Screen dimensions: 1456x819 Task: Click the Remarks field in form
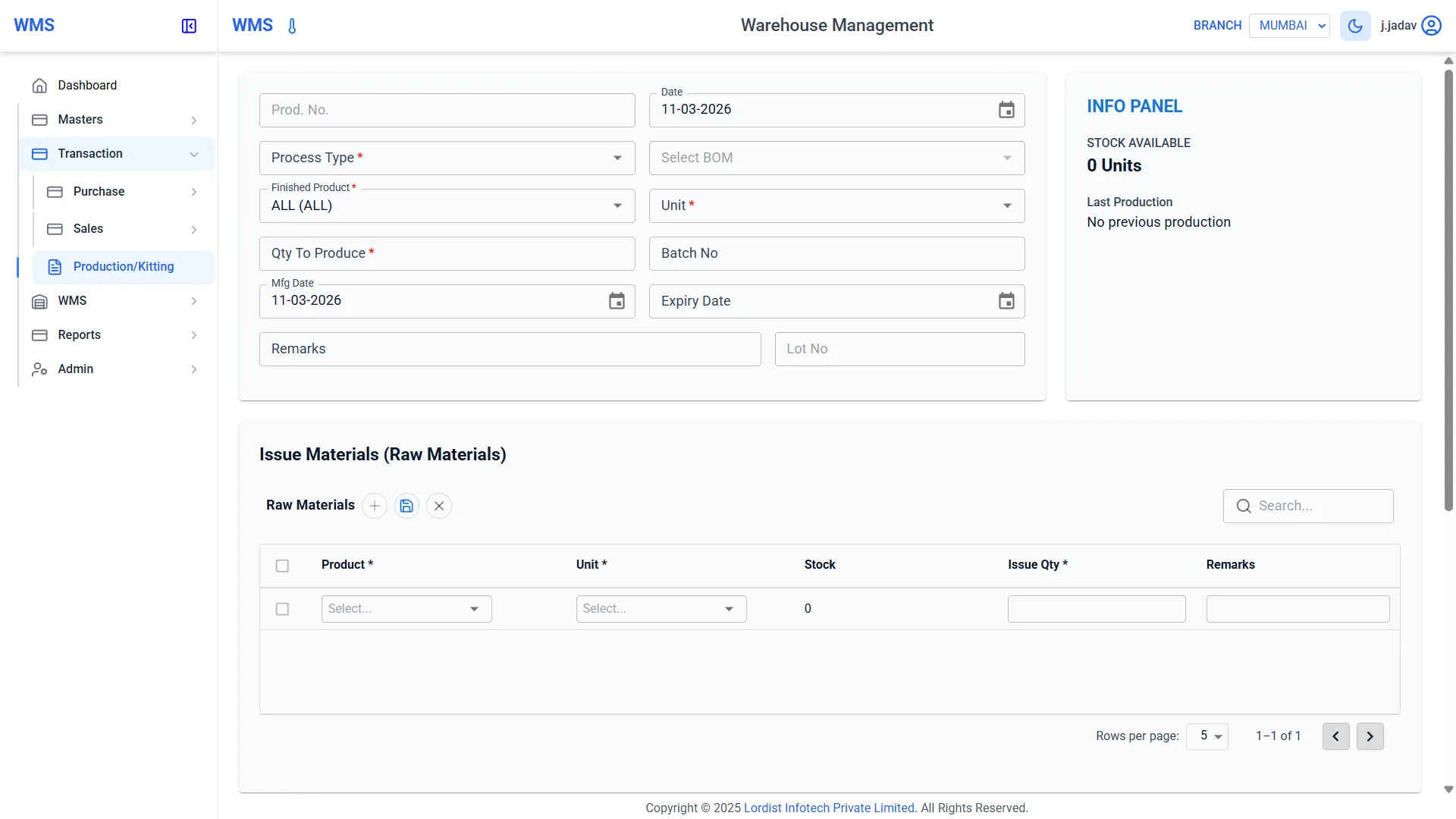[510, 349]
